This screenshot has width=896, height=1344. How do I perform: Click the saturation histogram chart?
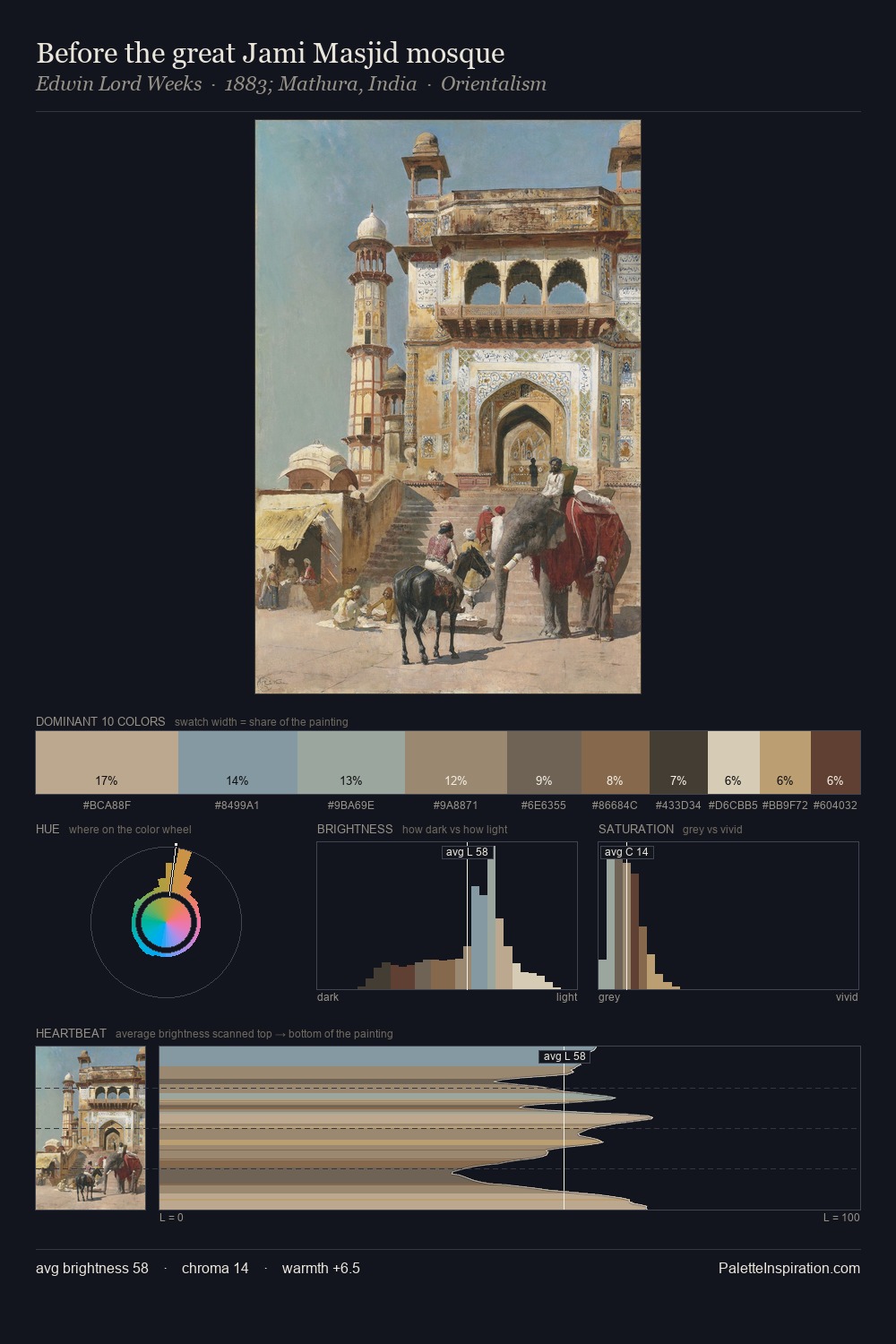[728, 916]
